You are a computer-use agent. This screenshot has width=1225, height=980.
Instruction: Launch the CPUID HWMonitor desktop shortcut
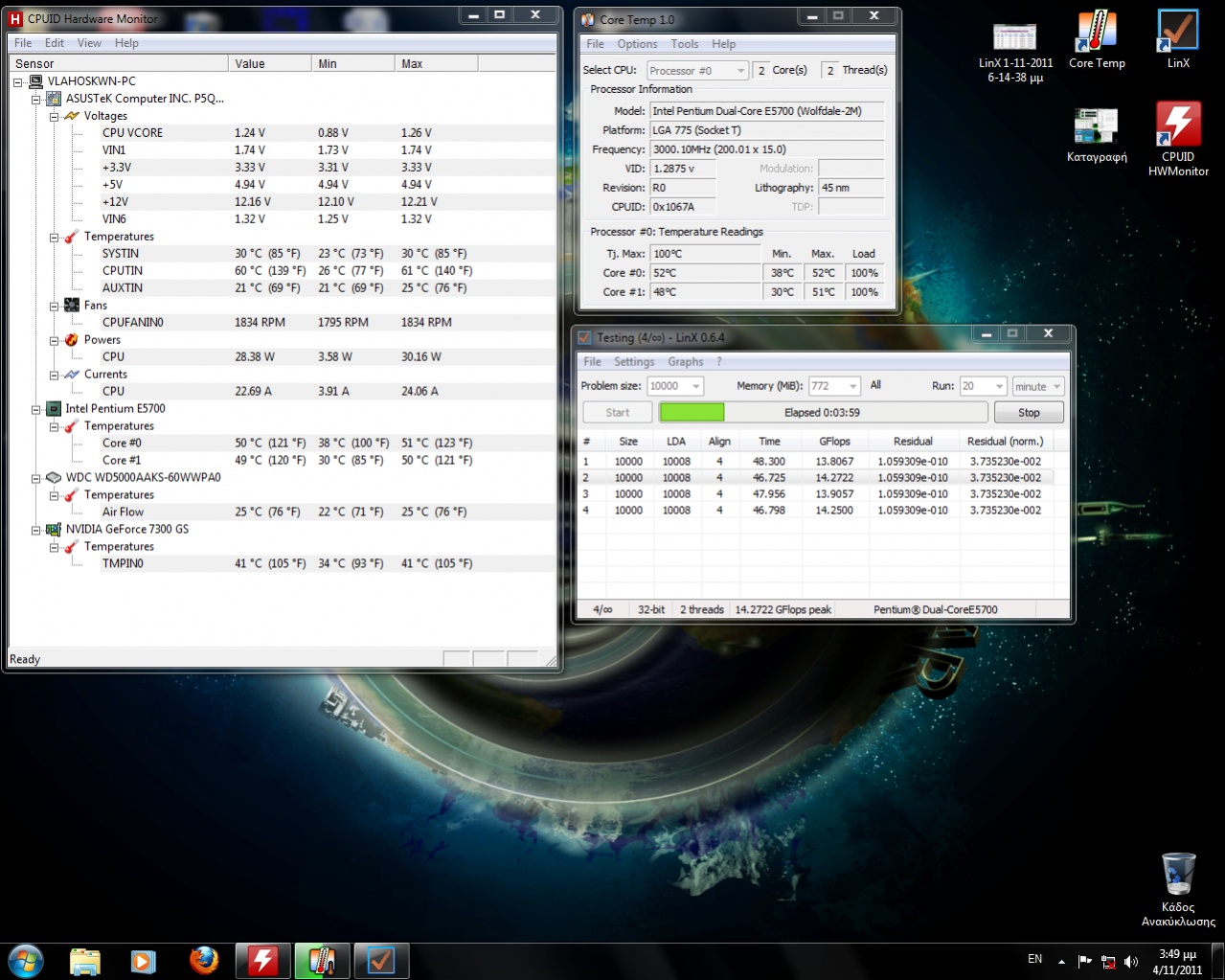coord(1178,139)
